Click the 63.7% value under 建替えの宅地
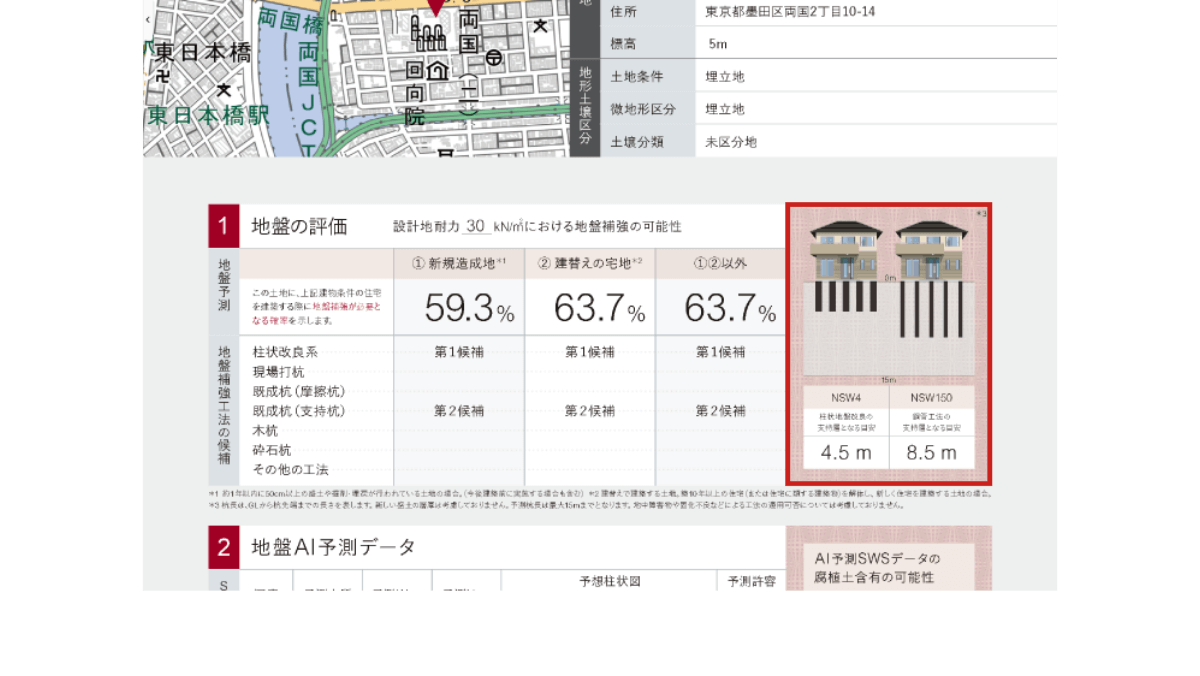The width and height of the screenshot is (1200, 676). [x=600, y=309]
